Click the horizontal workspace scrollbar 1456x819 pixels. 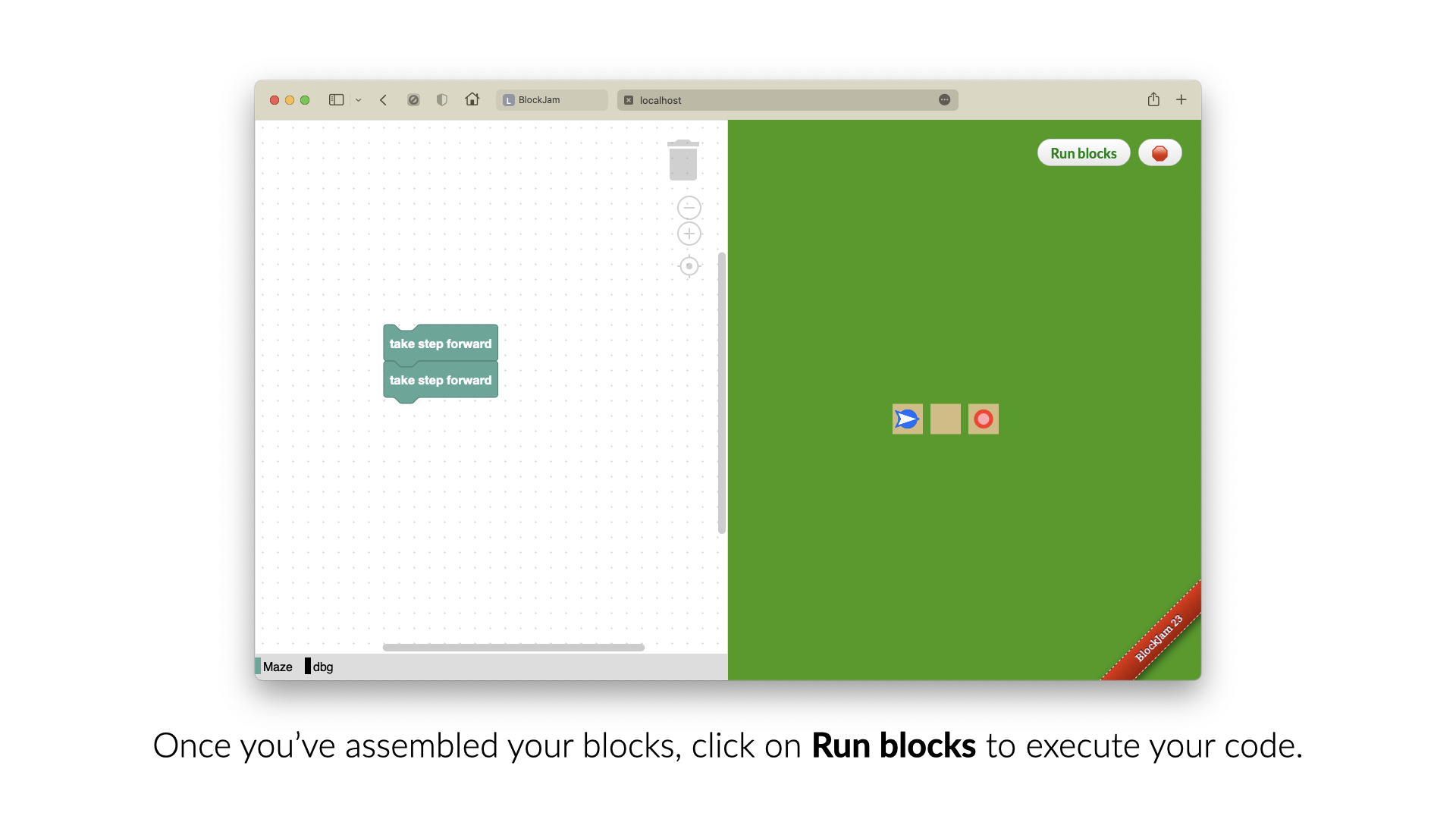click(x=513, y=647)
